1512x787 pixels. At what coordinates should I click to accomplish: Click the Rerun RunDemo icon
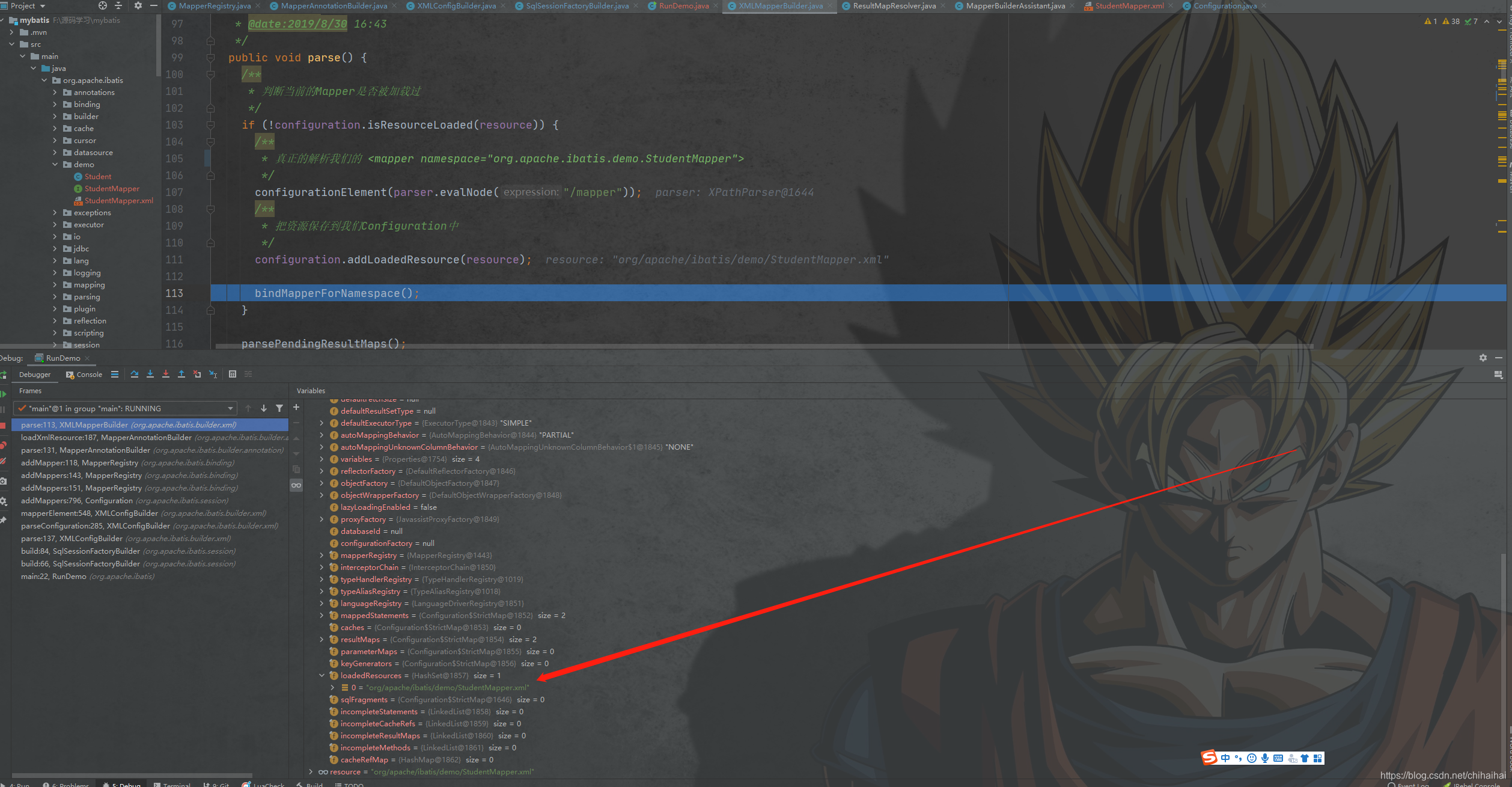pyautogui.click(x=3, y=375)
